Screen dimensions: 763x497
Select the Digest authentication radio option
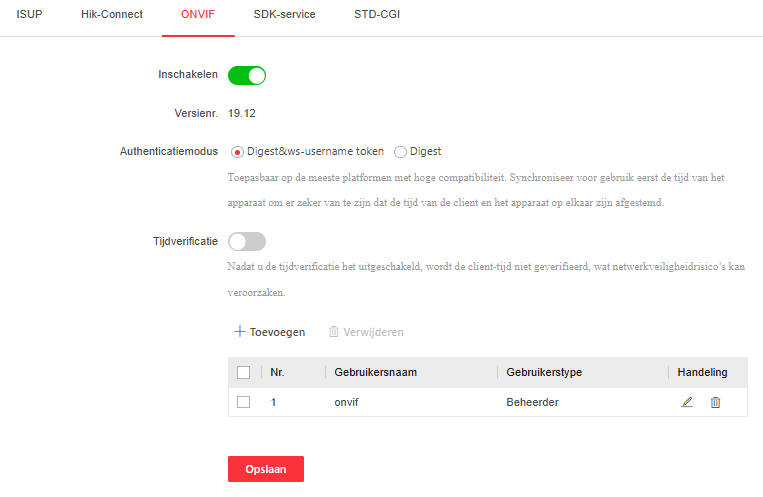[x=400, y=152]
